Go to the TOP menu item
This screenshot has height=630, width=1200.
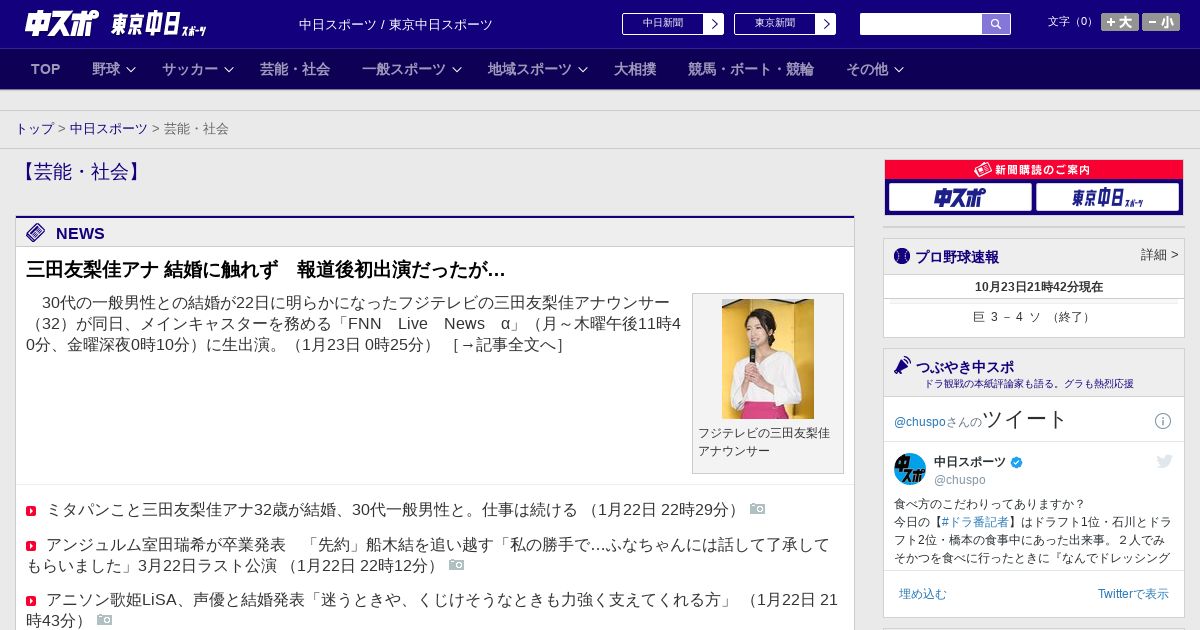click(x=46, y=69)
